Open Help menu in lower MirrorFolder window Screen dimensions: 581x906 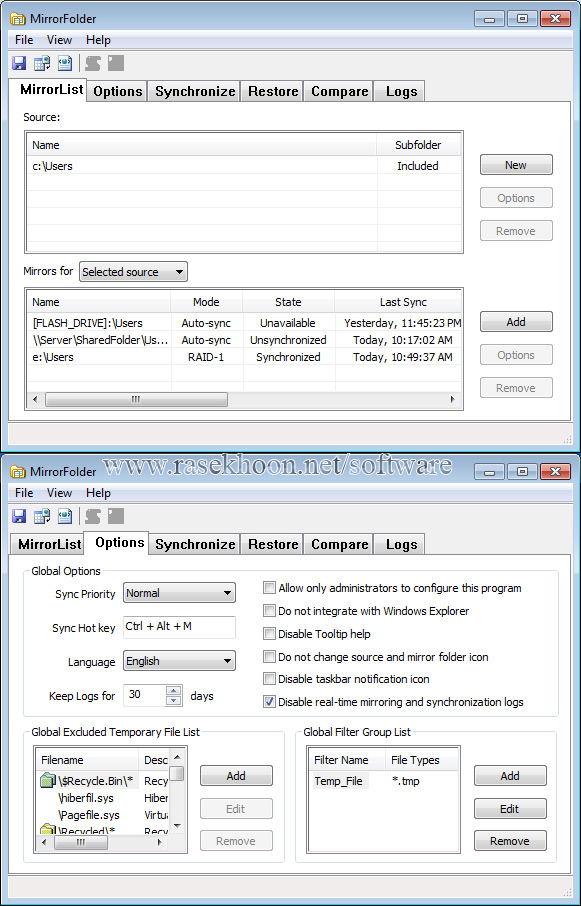[98, 493]
